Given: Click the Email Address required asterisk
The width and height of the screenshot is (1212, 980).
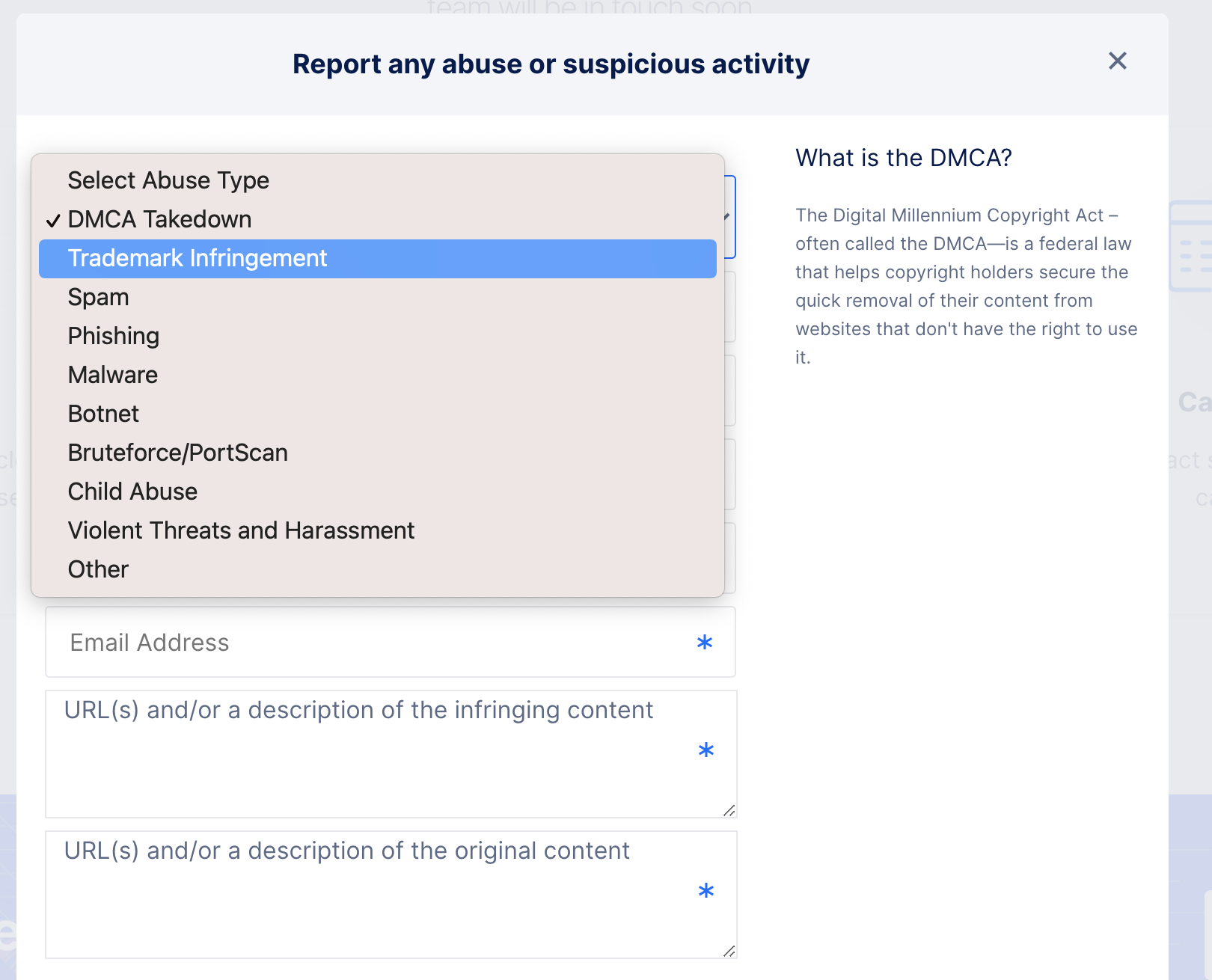Looking at the screenshot, I should [x=704, y=643].
